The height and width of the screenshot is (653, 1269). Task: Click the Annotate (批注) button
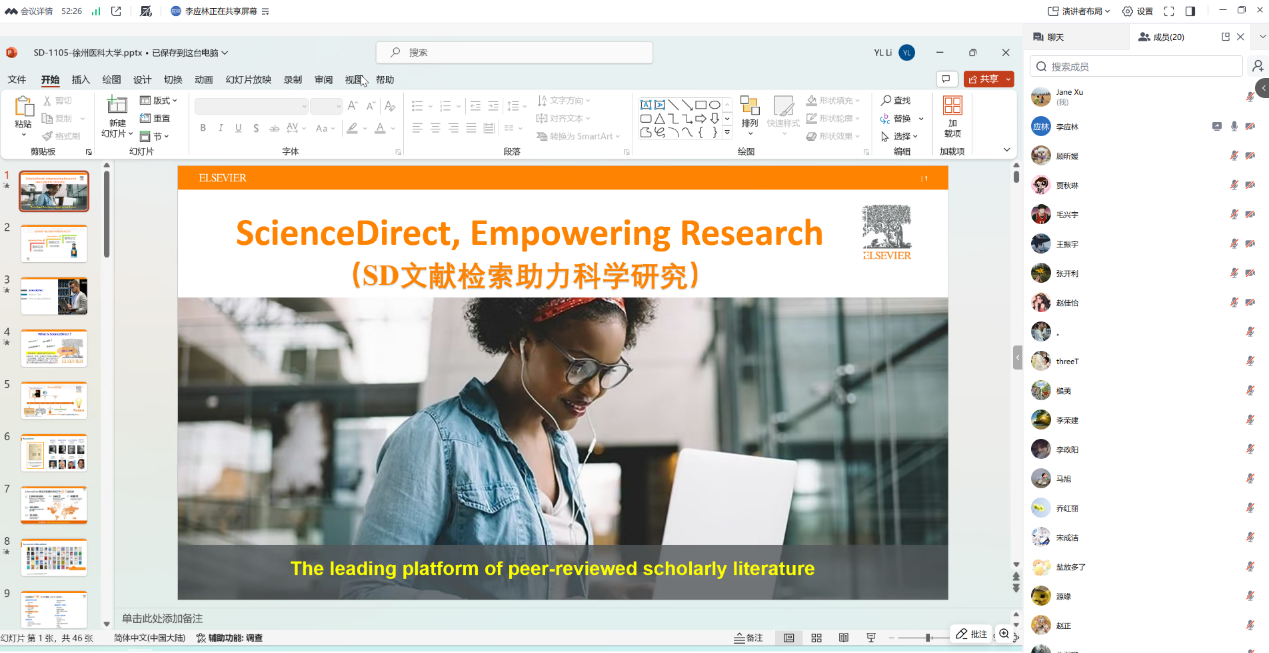click(x=971, y=634)
